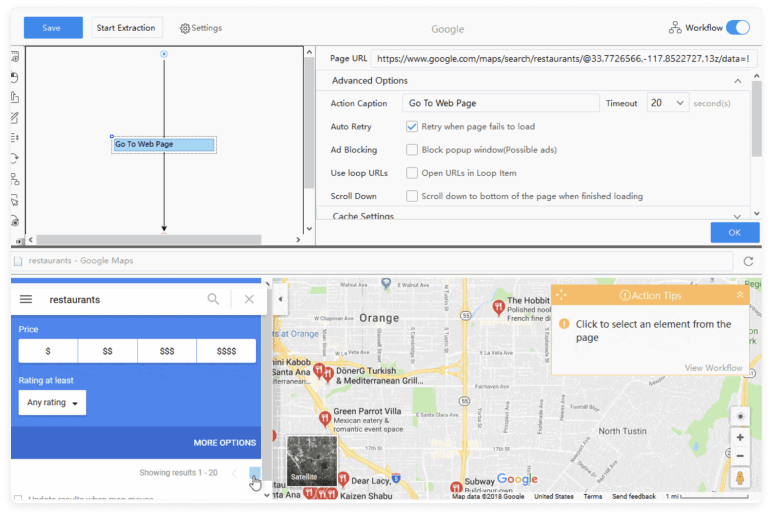Select the Open Web Page tool in workflow sidebar
Screen dimensions: 771x516
15,57
